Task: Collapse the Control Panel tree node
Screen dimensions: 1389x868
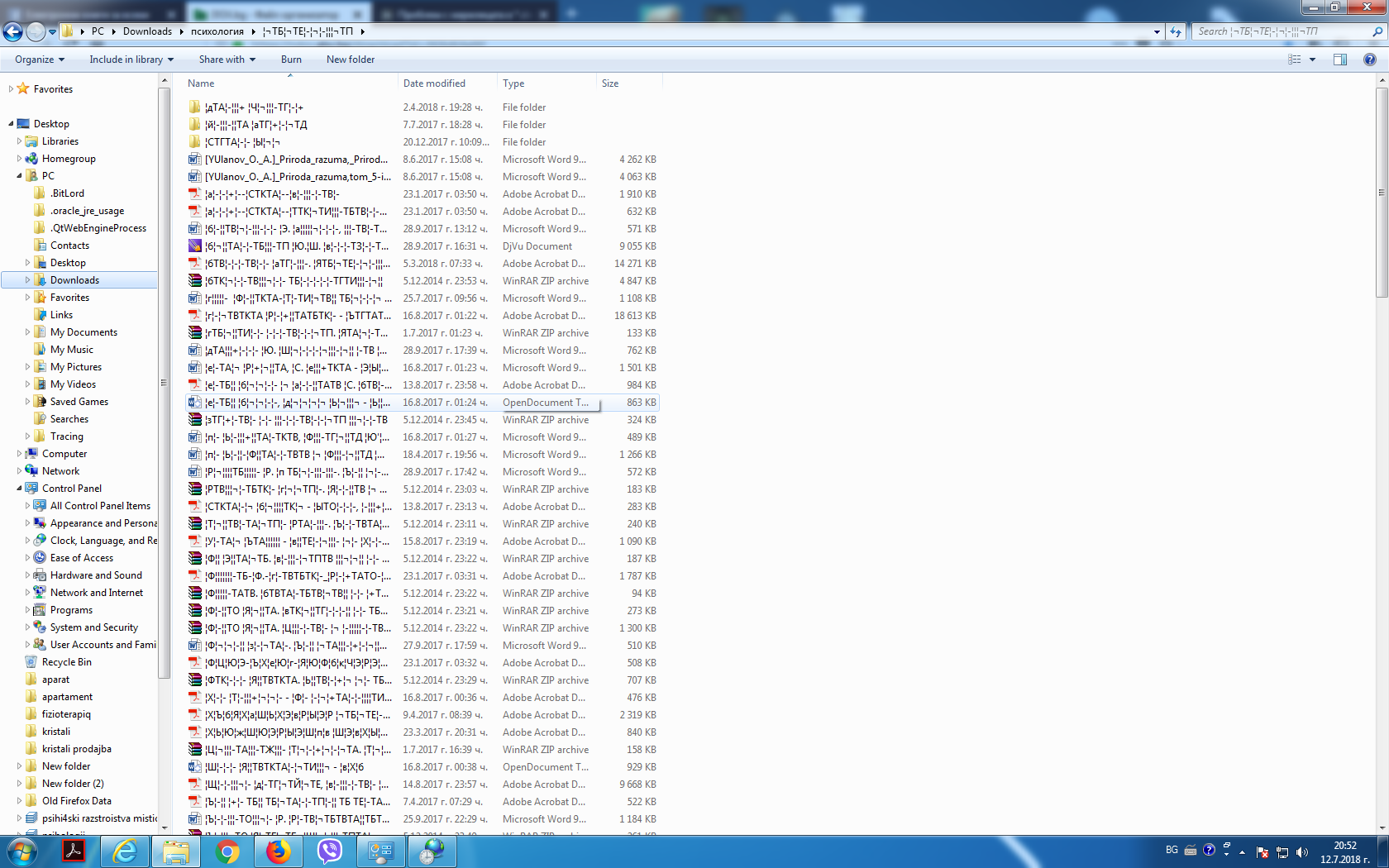Action: point(19,489)
